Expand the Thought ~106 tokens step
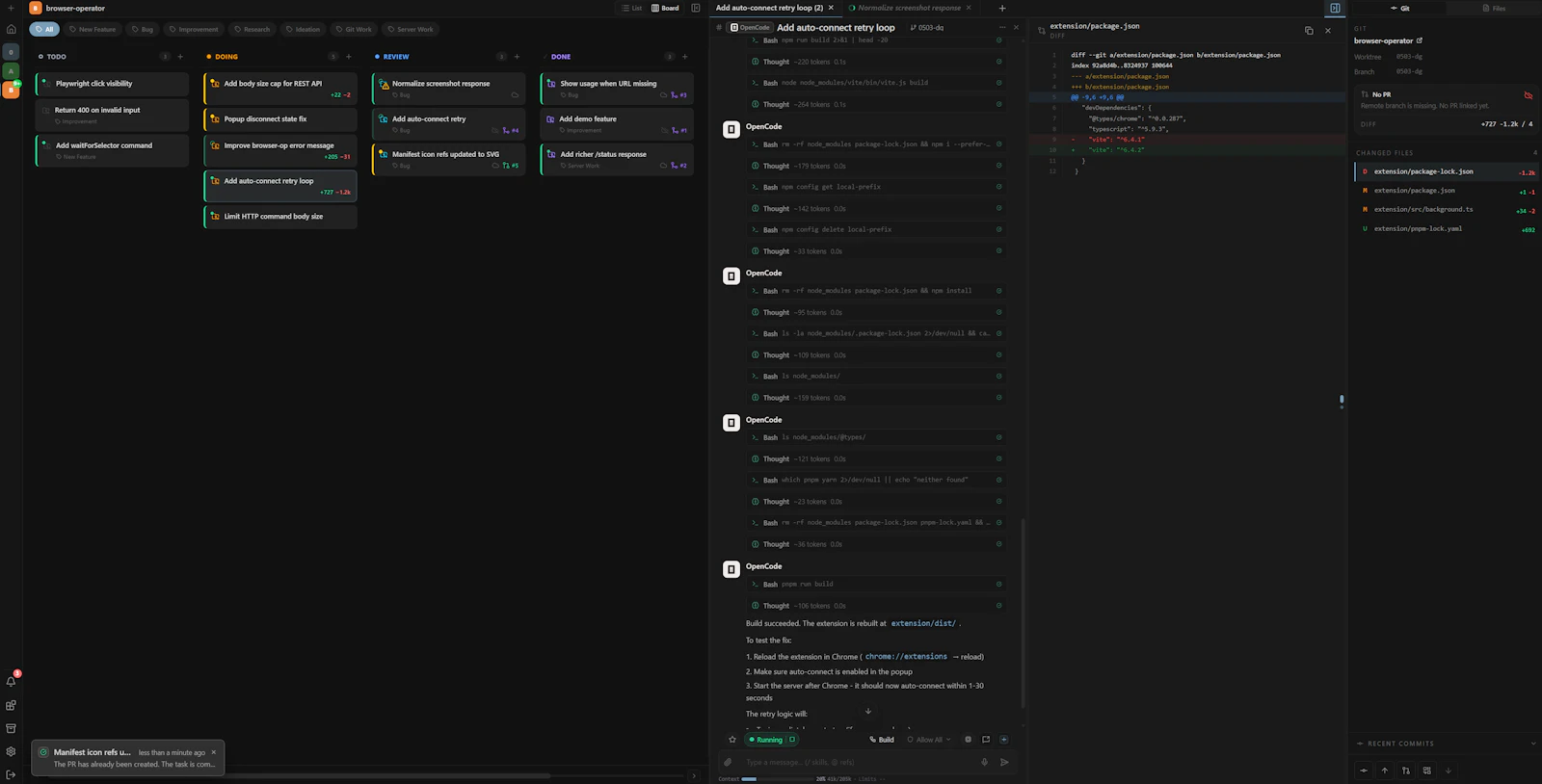The image size is (1542, 784). click(876, 606)
